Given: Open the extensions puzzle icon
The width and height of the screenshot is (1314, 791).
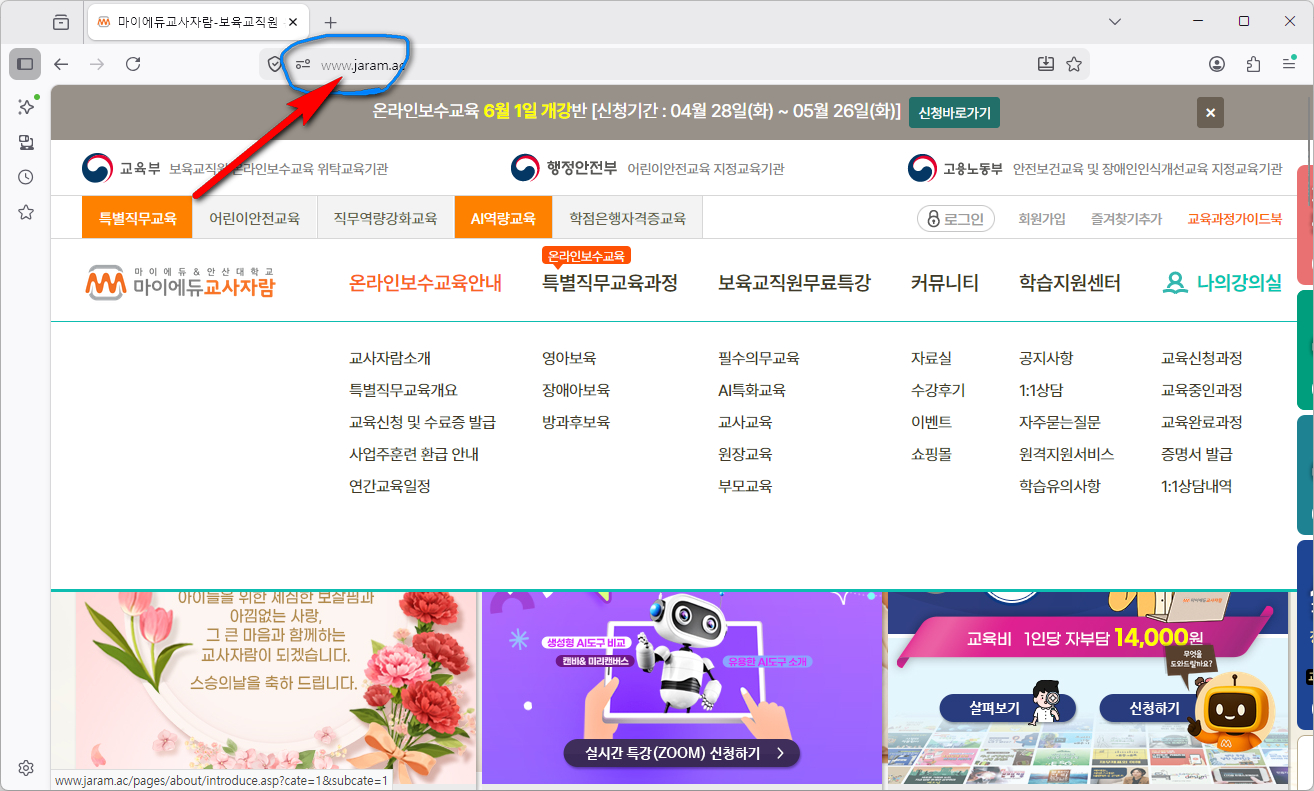Looking at the screenshot, I should (x=1253, y=64).
